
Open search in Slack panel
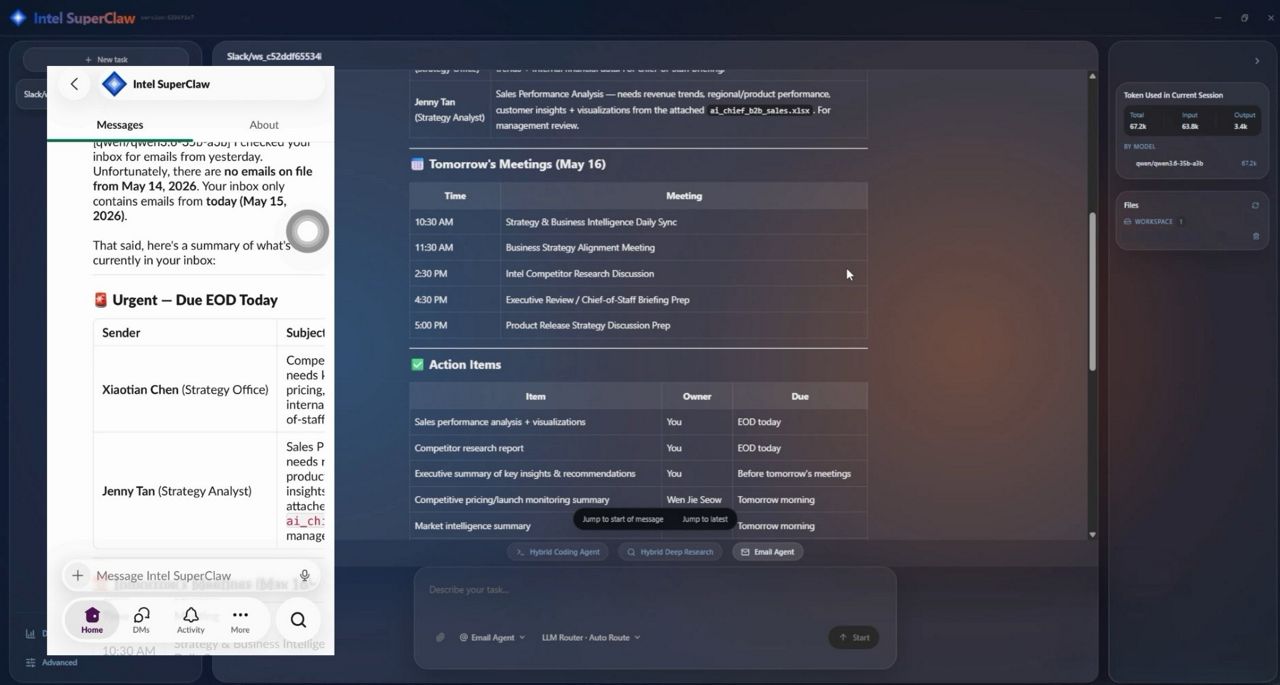coord(298,620)
